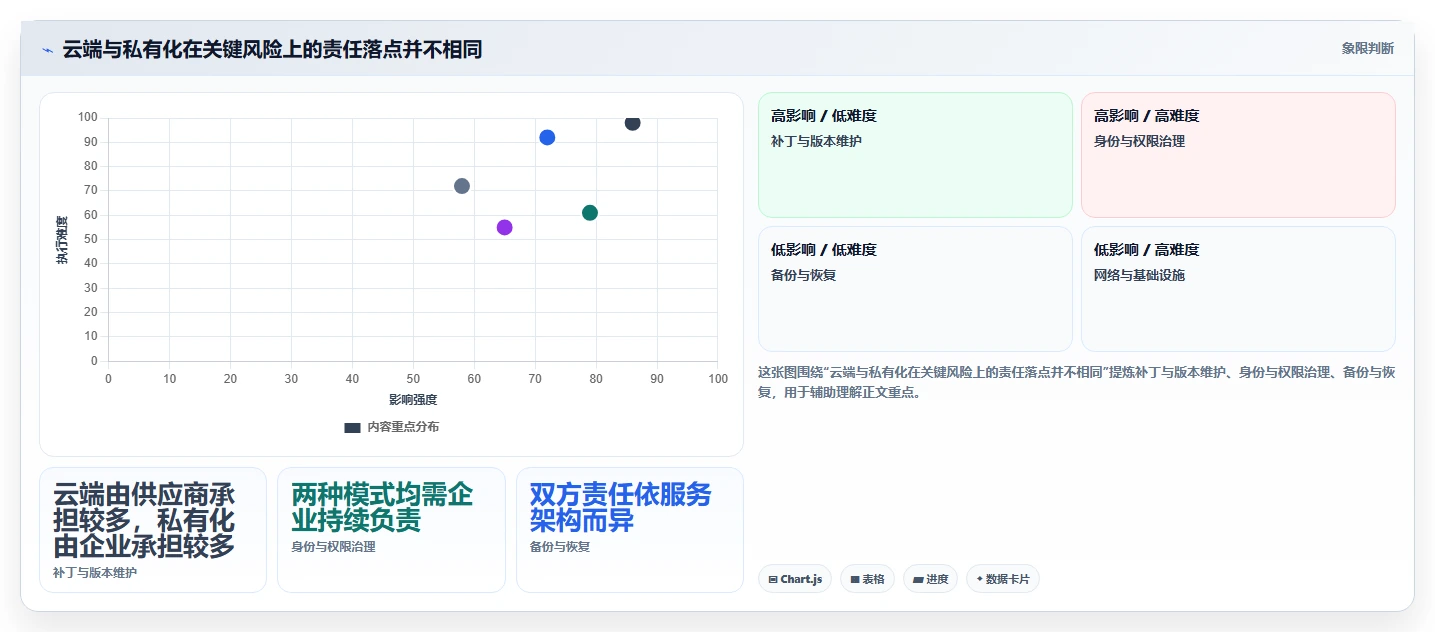Viewport: 1435px width, 632px height.
Task: Click 补丁与版本维护 in the green card
Action: pos(816,141)
